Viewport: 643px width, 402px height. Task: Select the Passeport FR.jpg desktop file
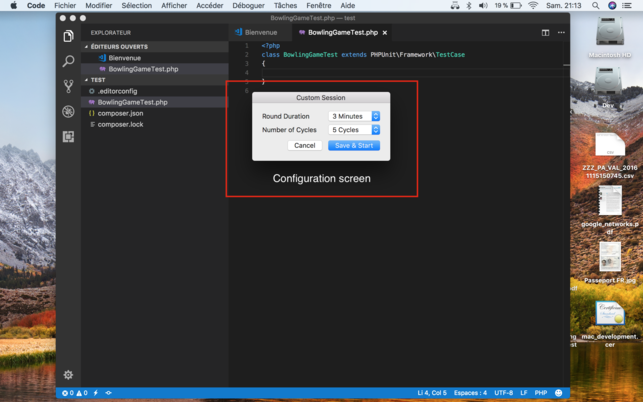click(x=610, y=263)
